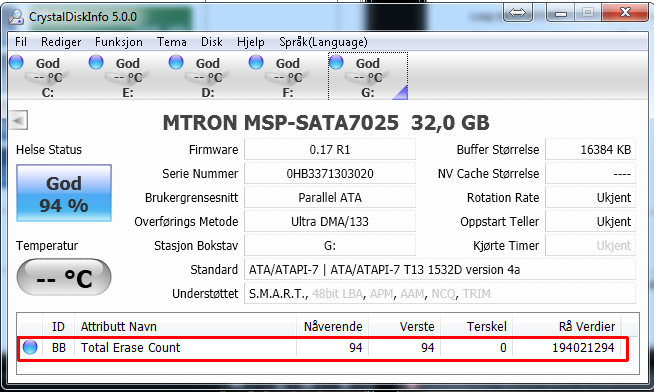Open the Rediger menu
The image size is (654, 392).
tap(61, 42)
